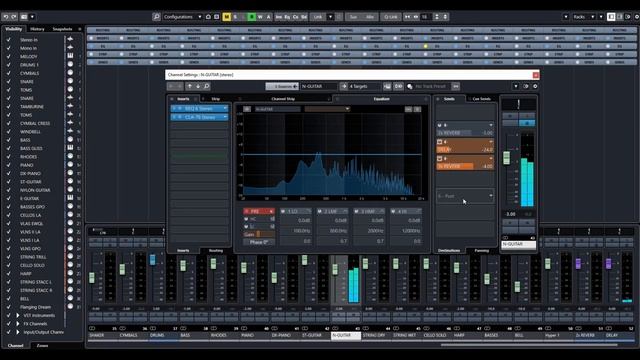This screenshot has height=360, width=640.
Task: Uncheck visibility for Stereo In
Action: point(9,40)
